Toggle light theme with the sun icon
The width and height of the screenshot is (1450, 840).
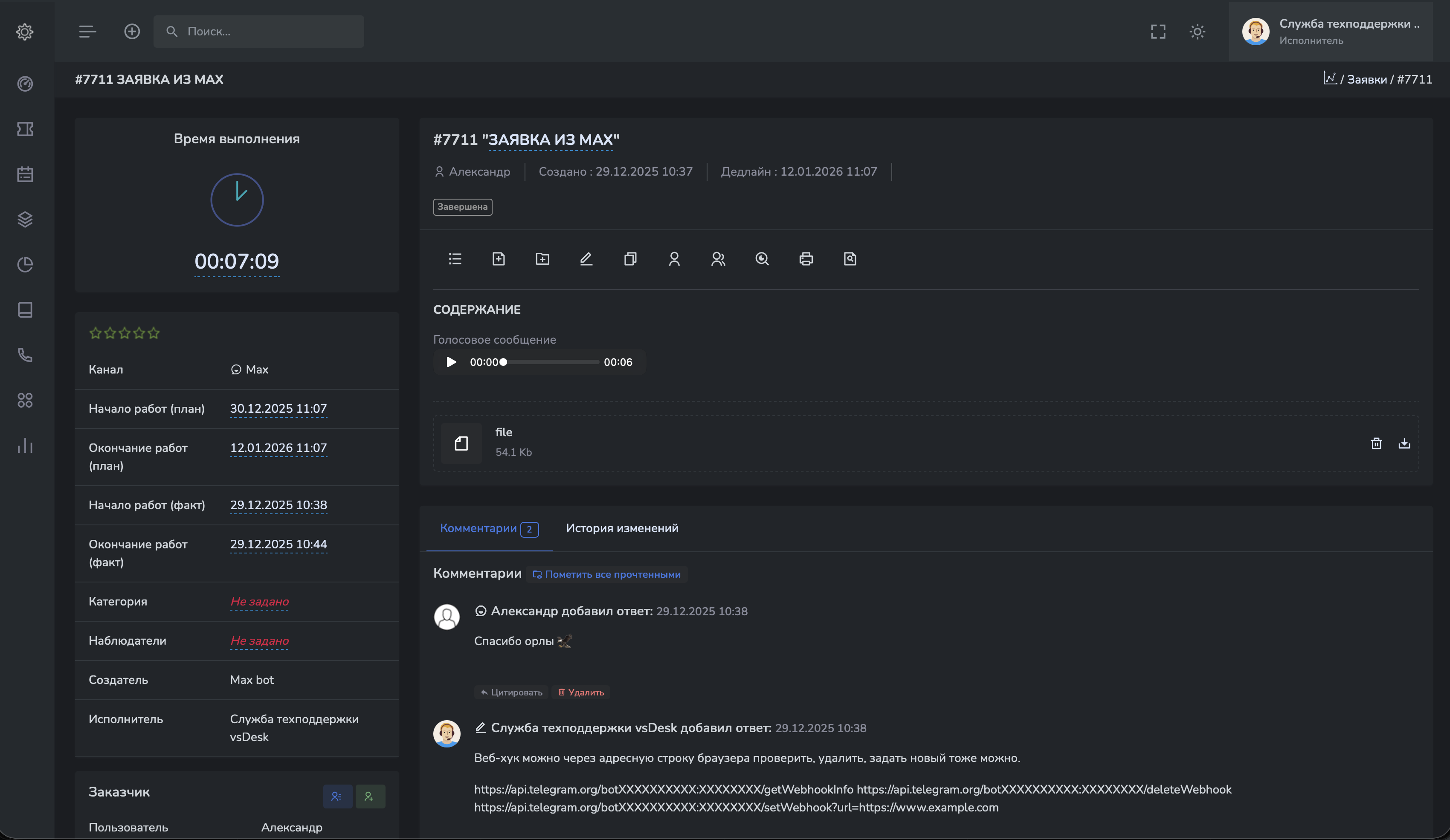1198,32
